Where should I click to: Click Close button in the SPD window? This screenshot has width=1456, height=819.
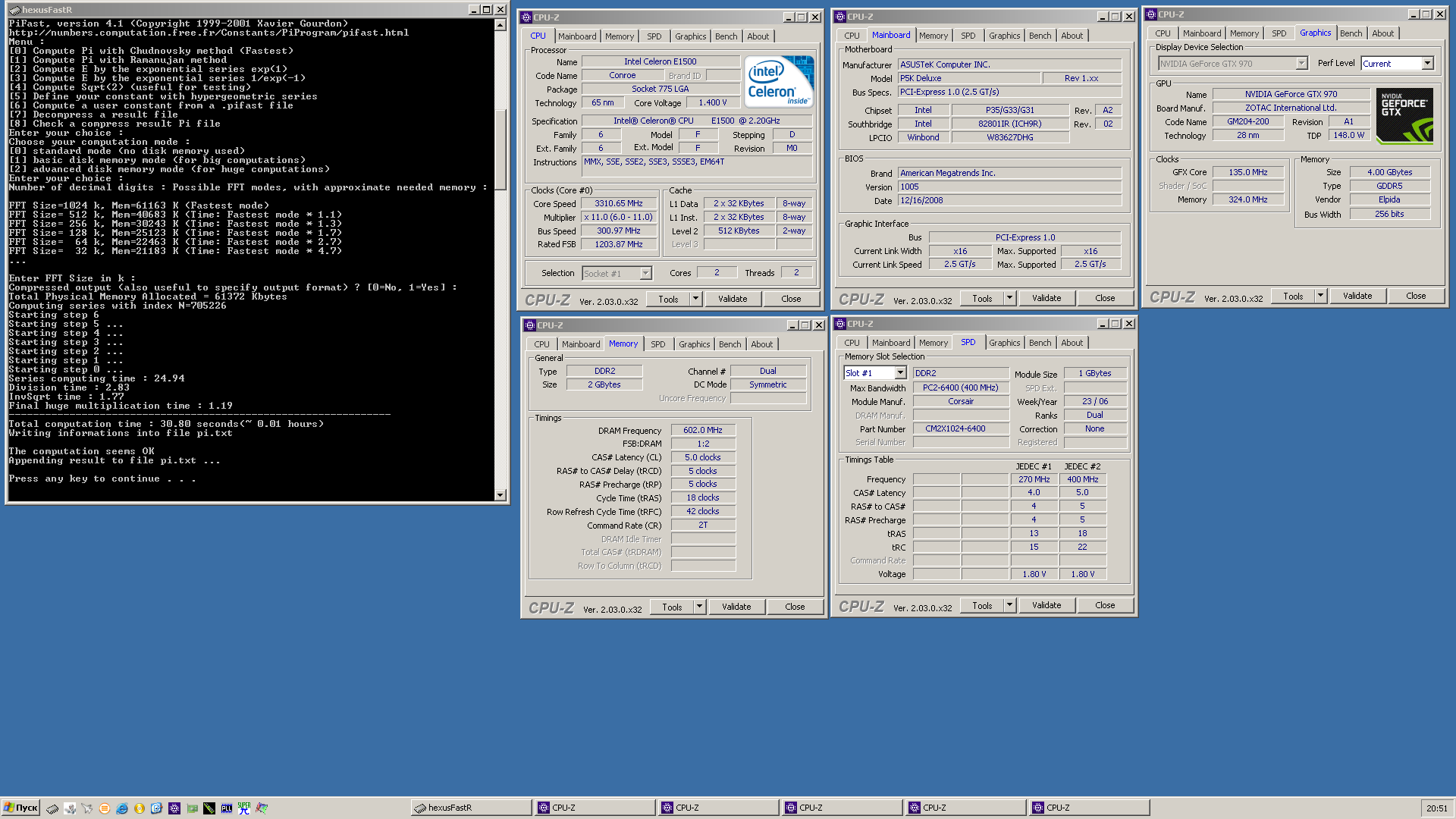point(1105,605)
